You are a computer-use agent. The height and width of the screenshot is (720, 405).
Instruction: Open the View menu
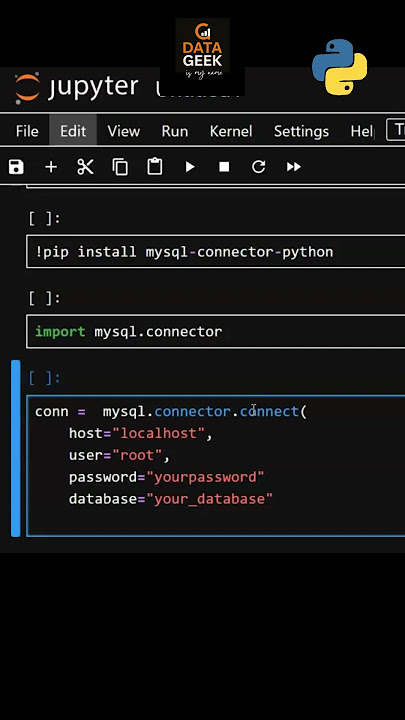click(124, 131)
